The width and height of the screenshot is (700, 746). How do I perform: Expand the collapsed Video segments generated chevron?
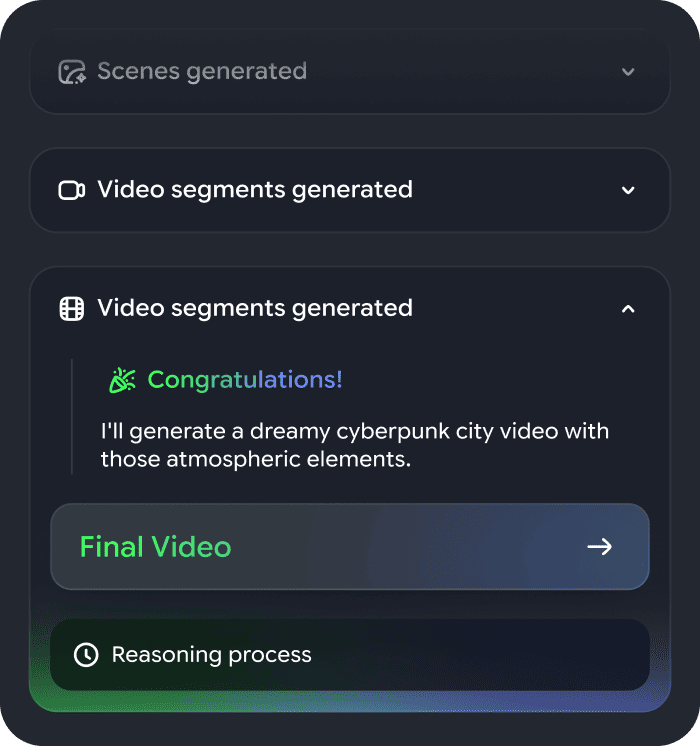(628, 190)
